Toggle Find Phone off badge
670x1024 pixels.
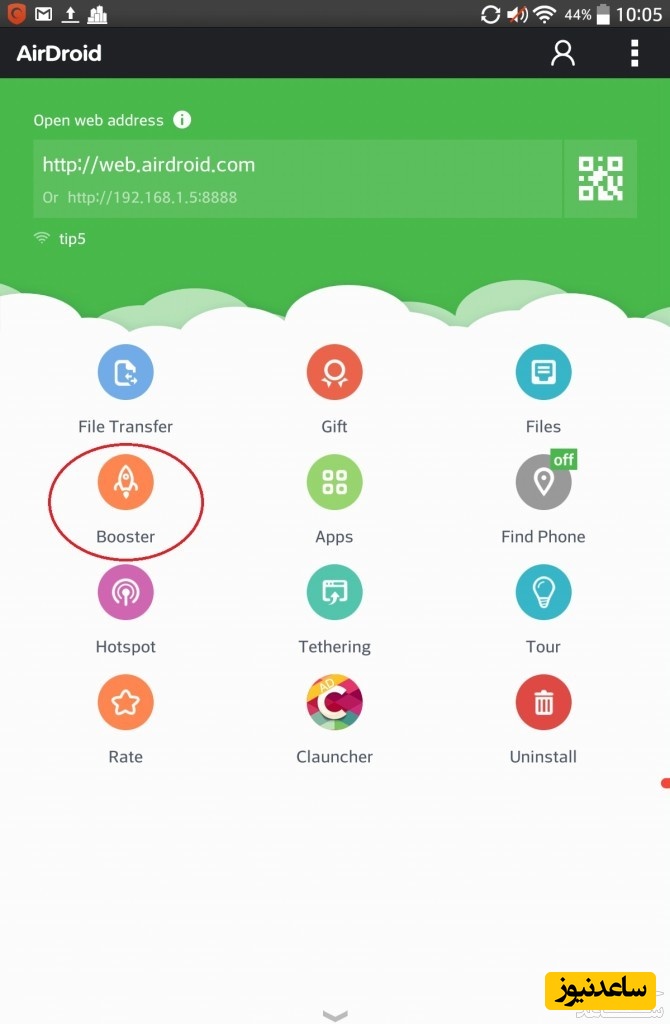pos(564,459)
